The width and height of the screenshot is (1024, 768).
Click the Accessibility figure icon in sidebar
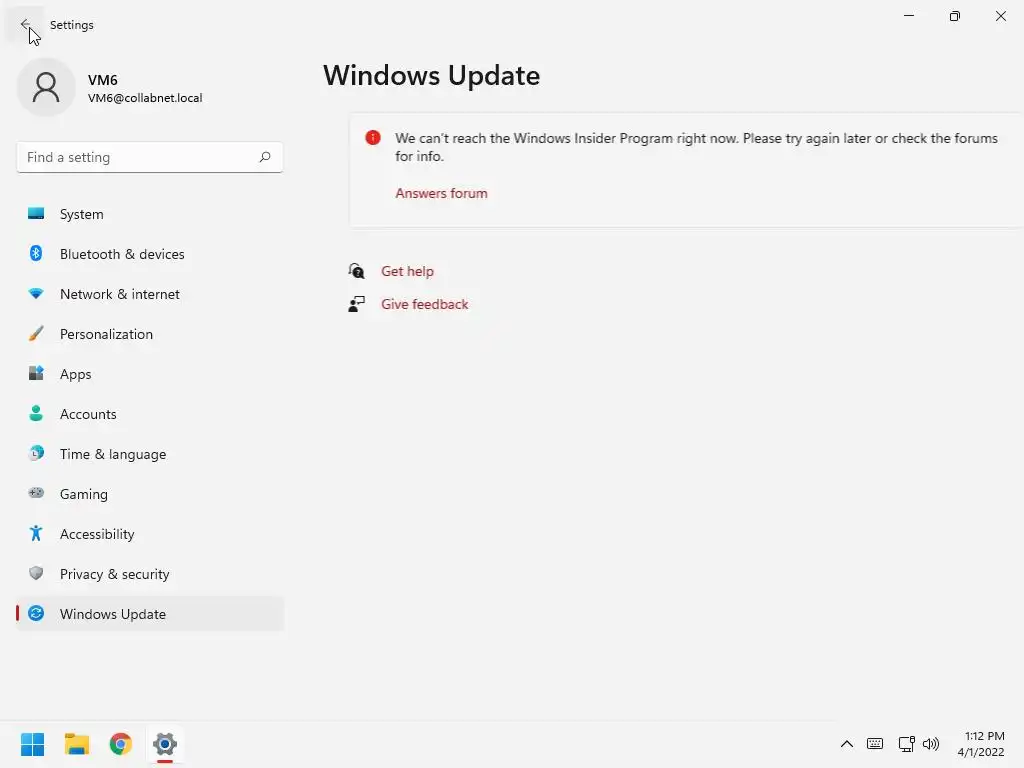click(36, 534)
